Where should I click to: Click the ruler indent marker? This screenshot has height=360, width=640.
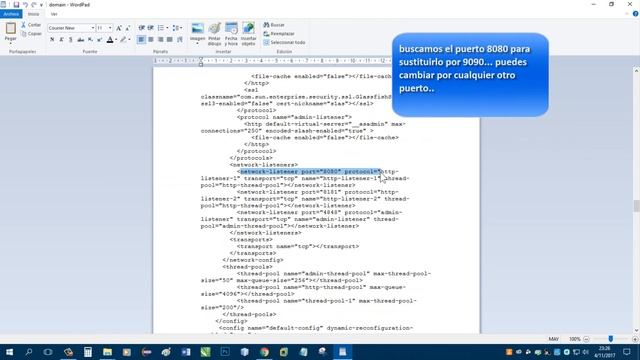[x=200, y=62]
